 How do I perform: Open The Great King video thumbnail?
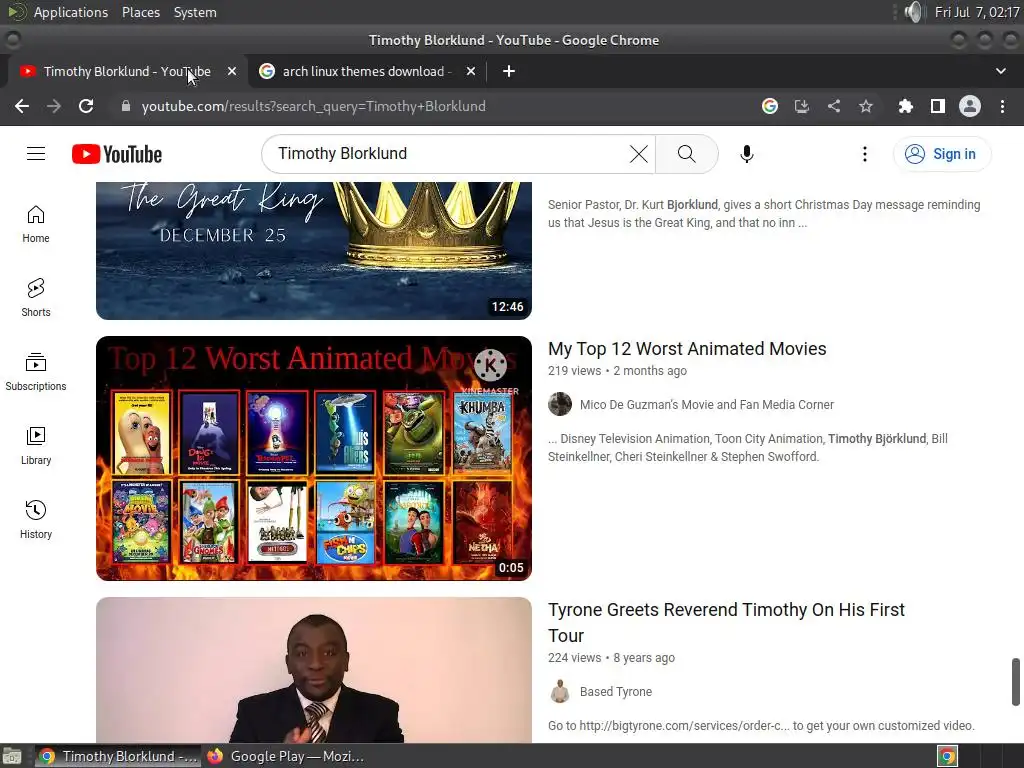313,251
